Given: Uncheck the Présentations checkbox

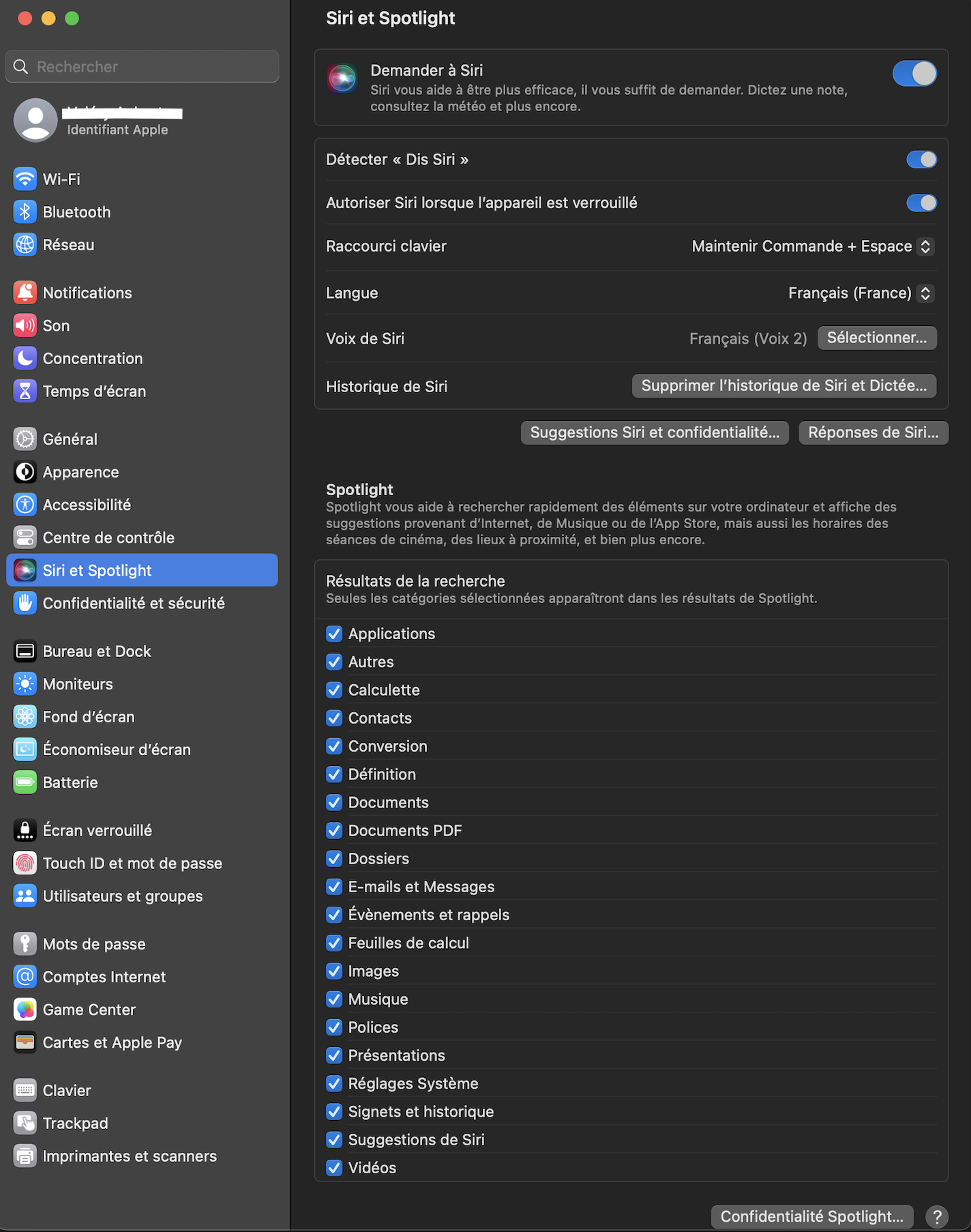Looking at the screenshot, I should coord(334,1055).
